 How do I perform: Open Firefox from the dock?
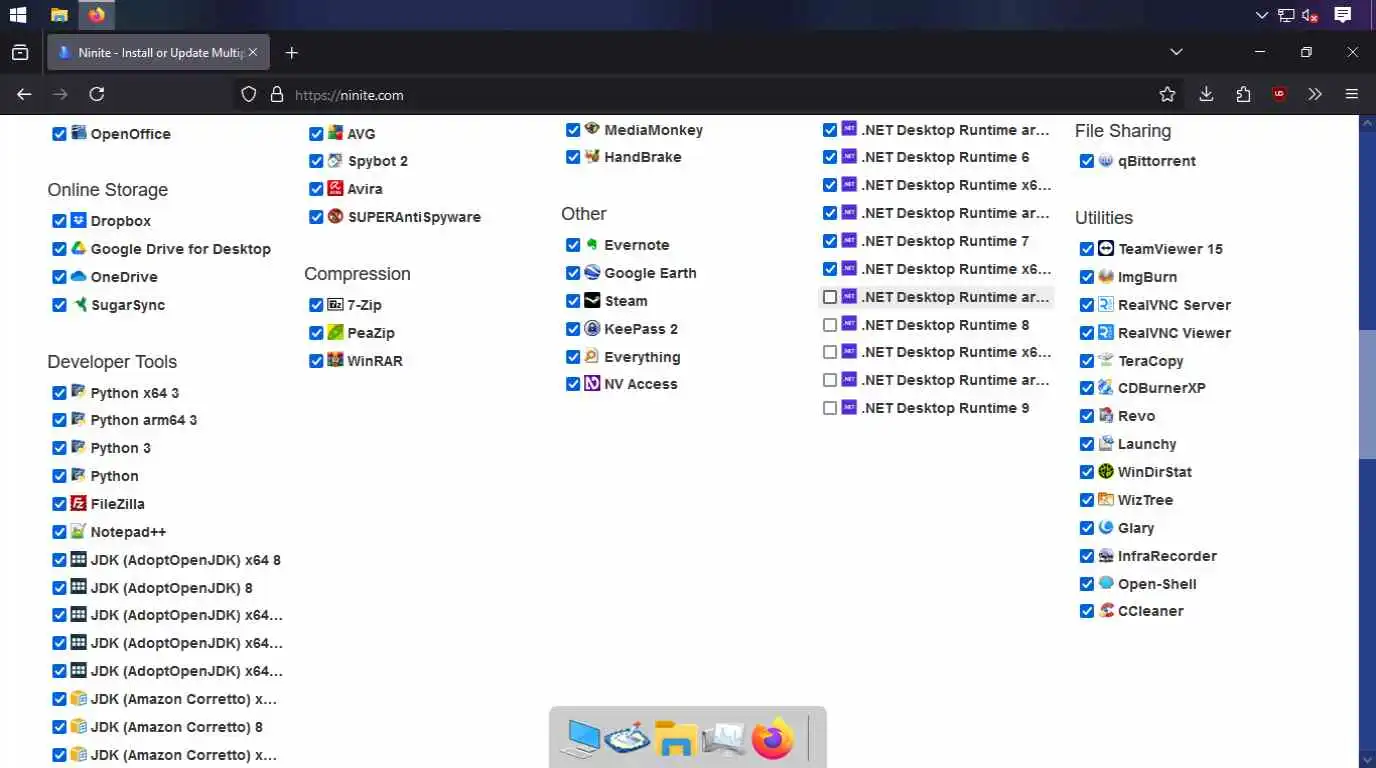(x=772, y=739)
